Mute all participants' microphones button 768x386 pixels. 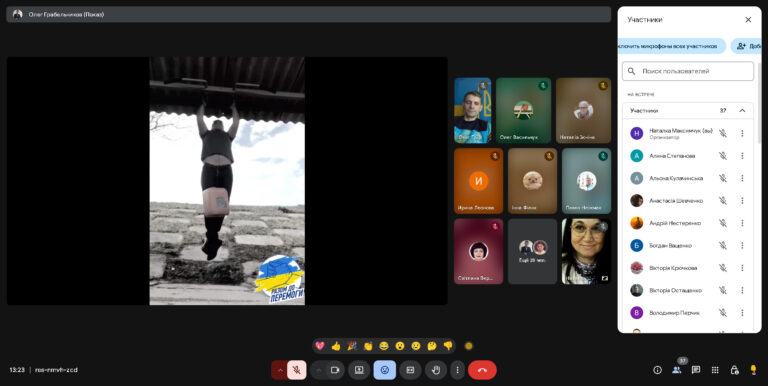point(672,46)
